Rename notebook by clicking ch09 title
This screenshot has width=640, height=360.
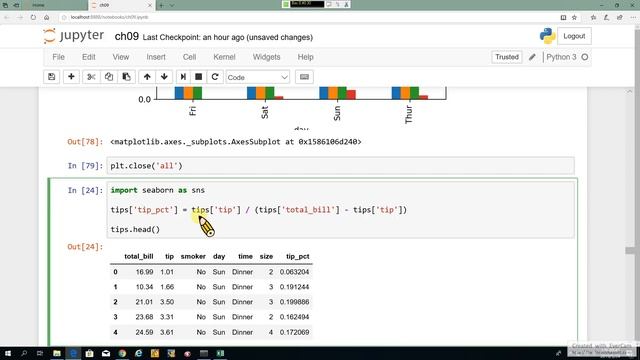pos(127,37)
